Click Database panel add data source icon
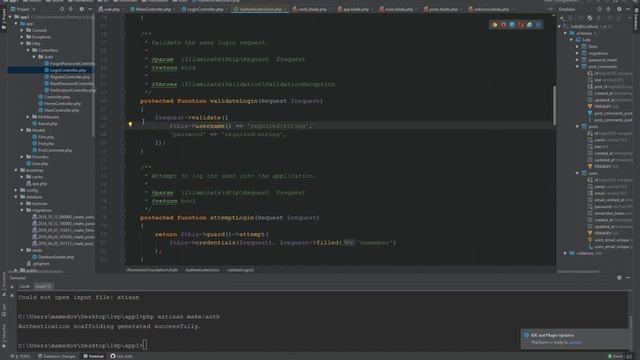 point(562,18)
